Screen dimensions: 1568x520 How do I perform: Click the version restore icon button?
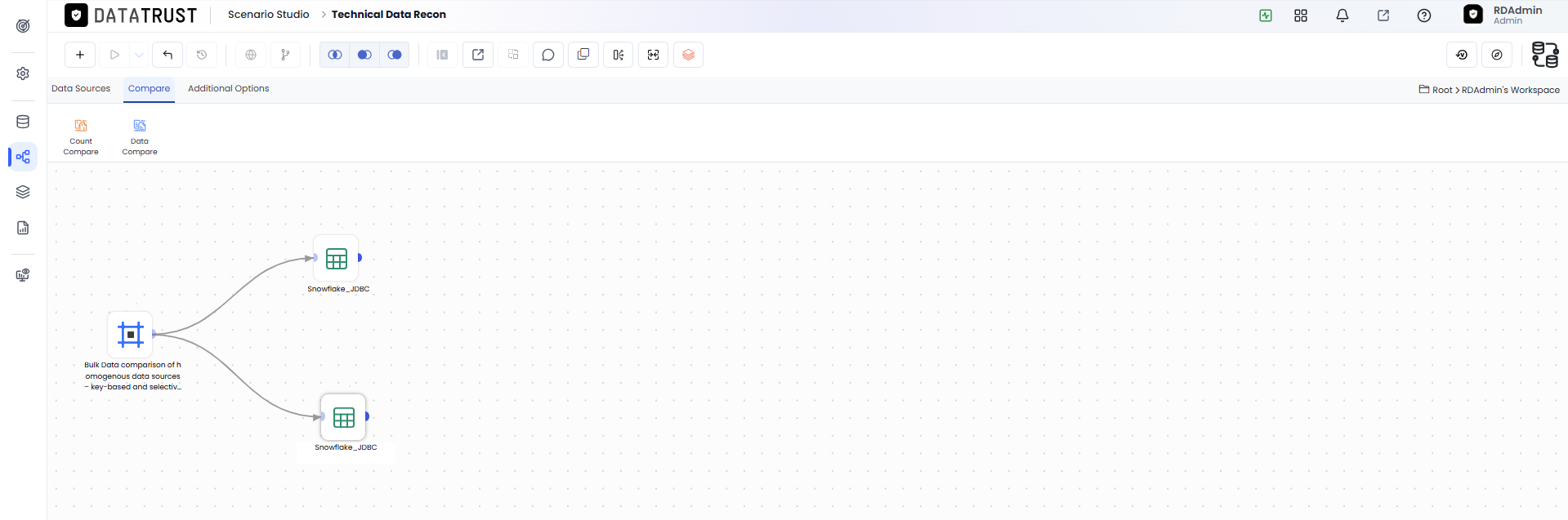point(1462,55)
